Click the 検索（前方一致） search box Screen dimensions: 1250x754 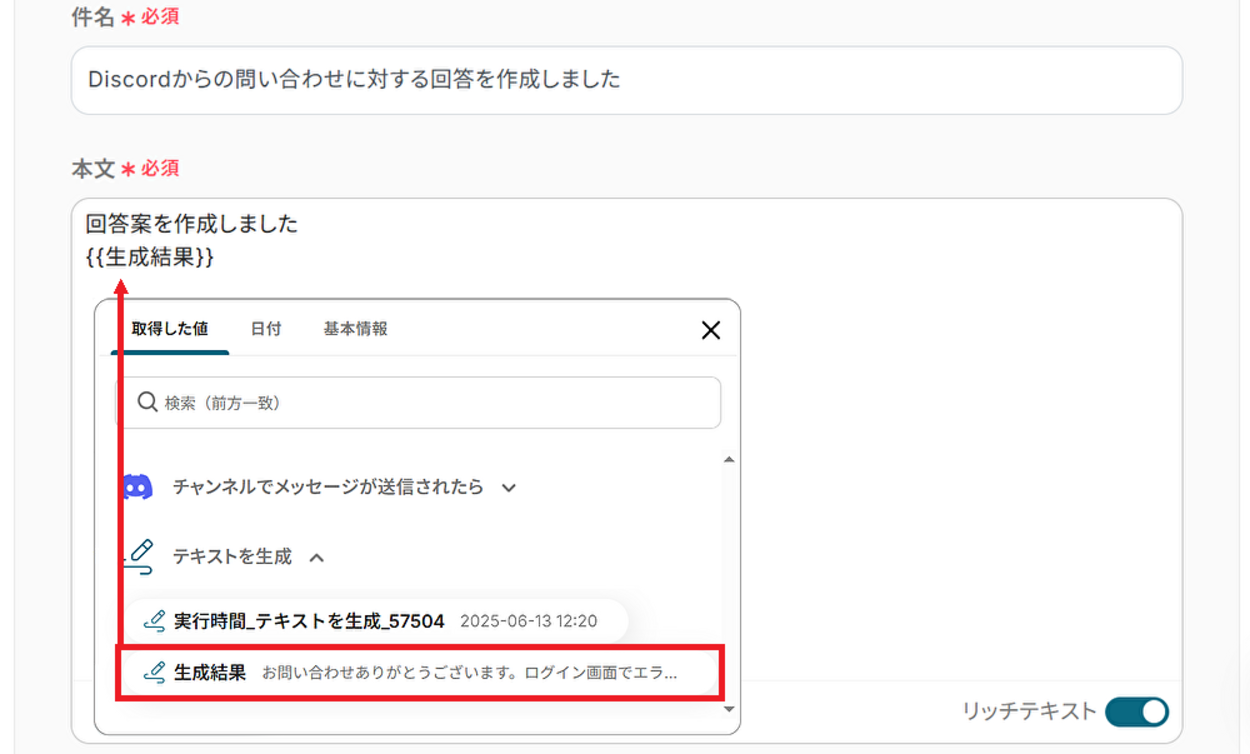pyautogui.click(x=420, y=403)
